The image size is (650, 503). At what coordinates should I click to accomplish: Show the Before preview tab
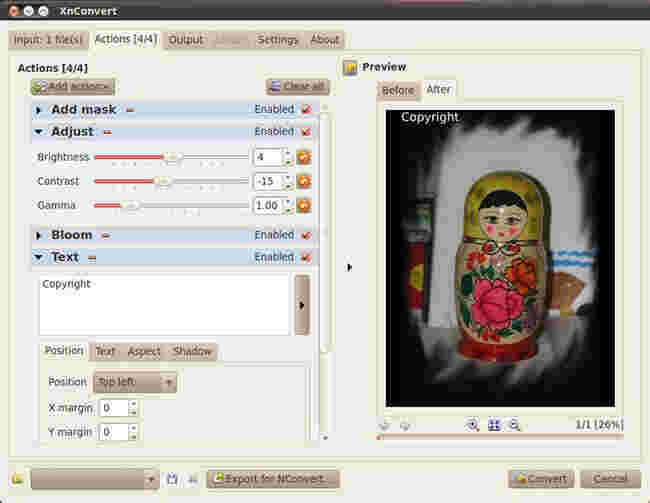click(x=398, y=90)
